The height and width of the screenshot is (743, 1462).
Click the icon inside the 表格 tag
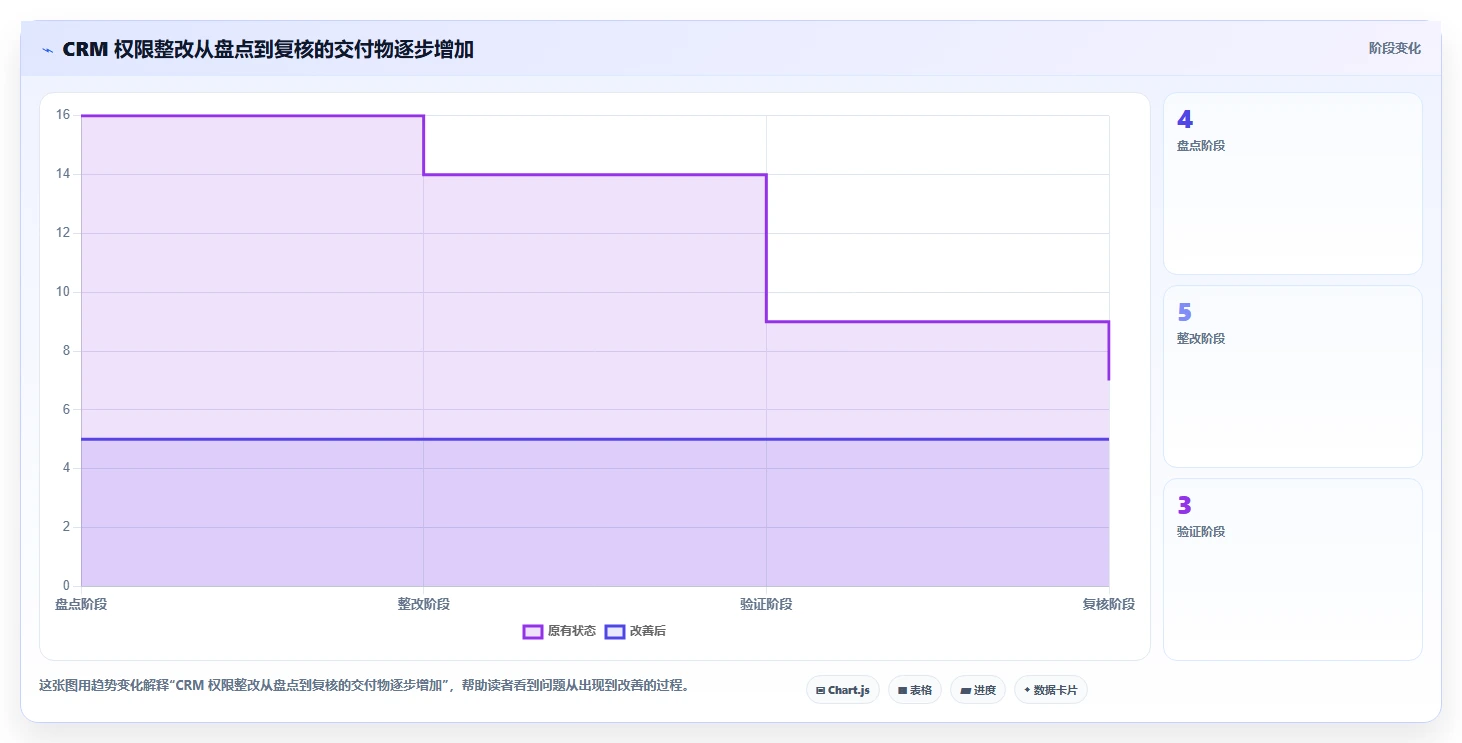902,690
